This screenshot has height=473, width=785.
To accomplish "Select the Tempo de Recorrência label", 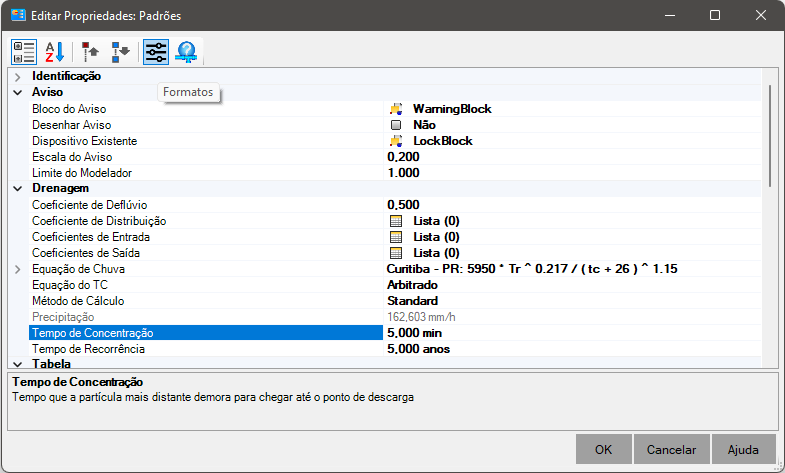I will click(89, 349).
